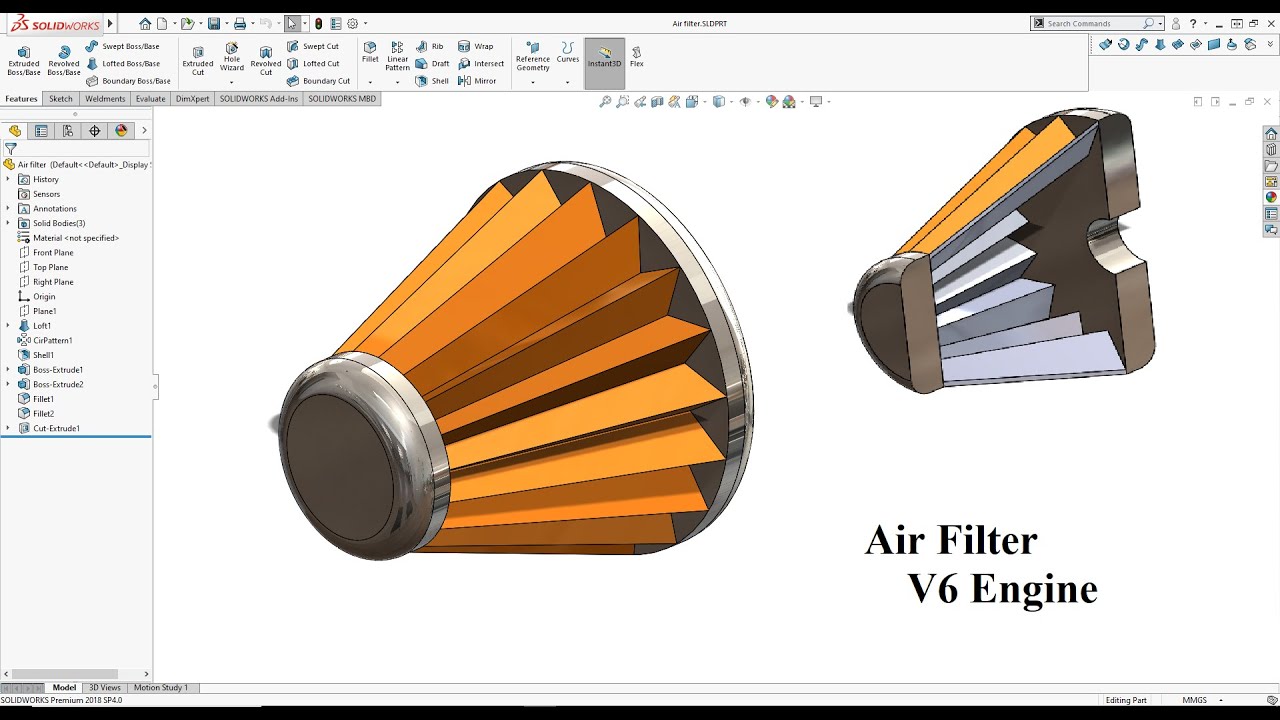Select the Swept Cut command

coord(313,46)
